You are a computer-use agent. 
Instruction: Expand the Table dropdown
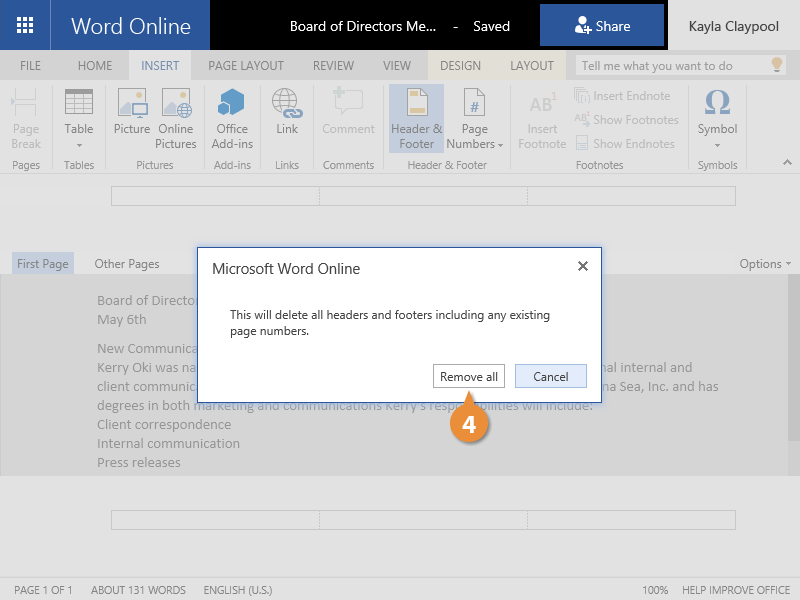pyautogui.click(x=79, y=145)
